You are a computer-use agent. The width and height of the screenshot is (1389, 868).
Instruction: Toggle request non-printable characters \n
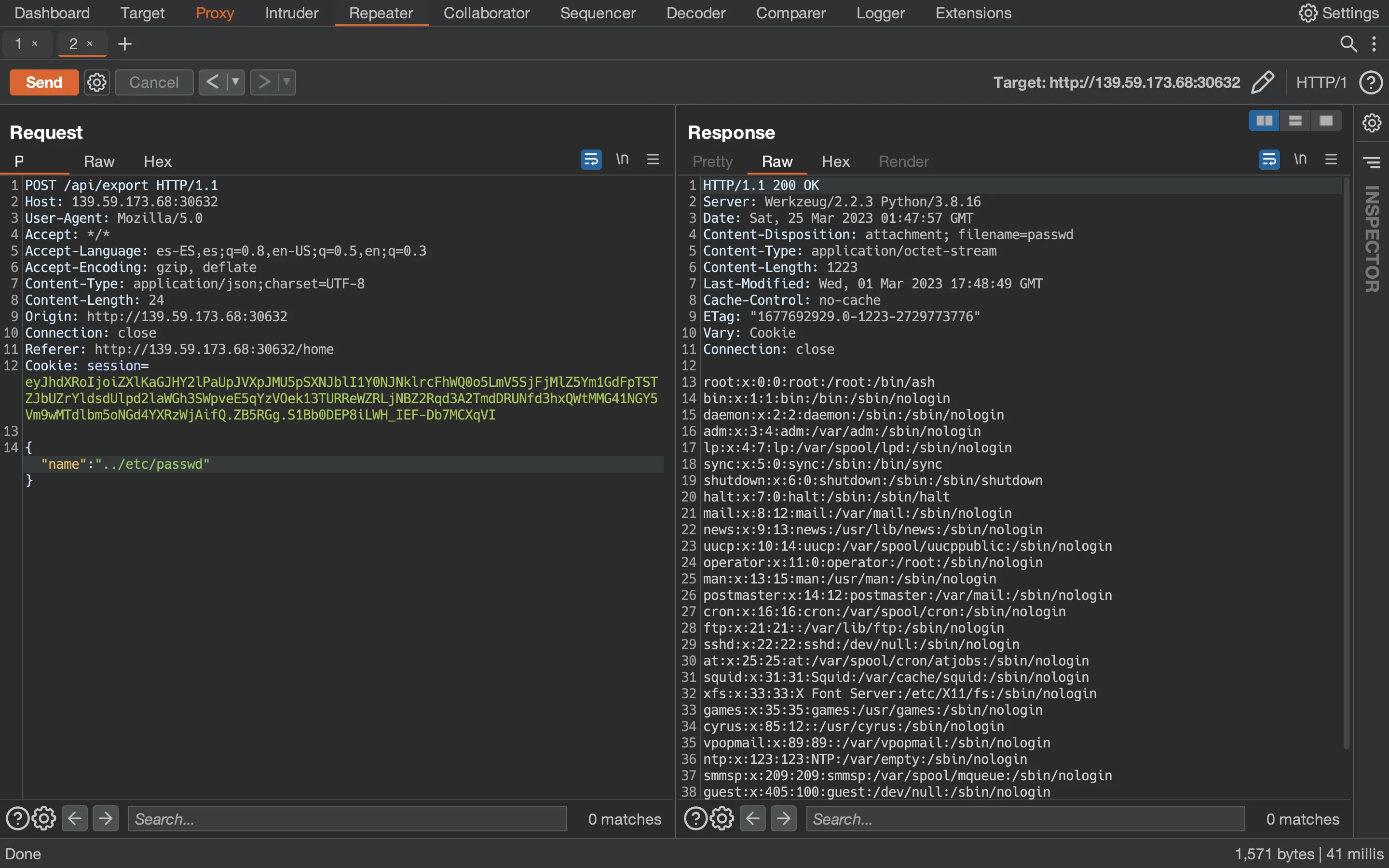tap(622, 159)
